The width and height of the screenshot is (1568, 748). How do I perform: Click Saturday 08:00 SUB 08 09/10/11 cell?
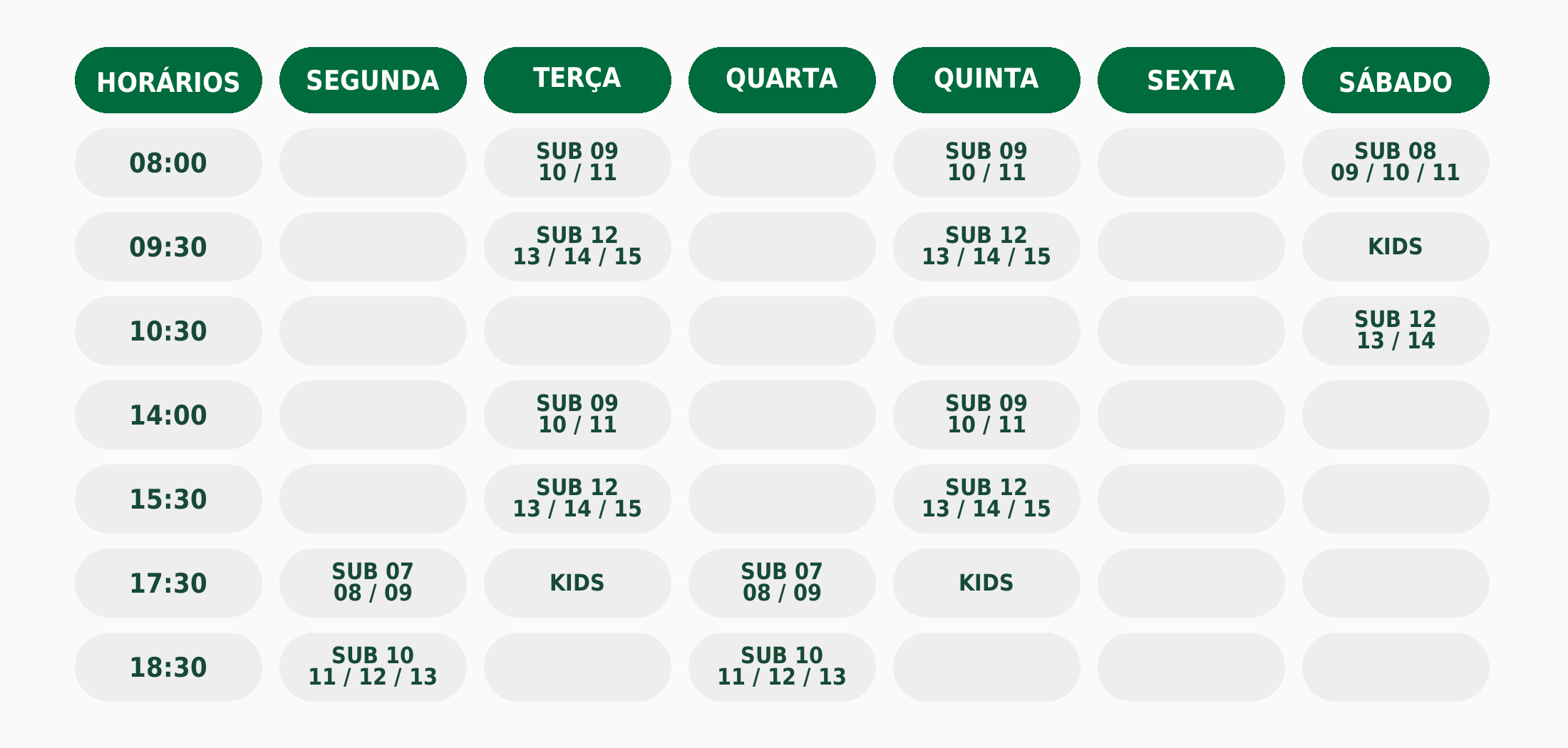(x=1396, y=163)
